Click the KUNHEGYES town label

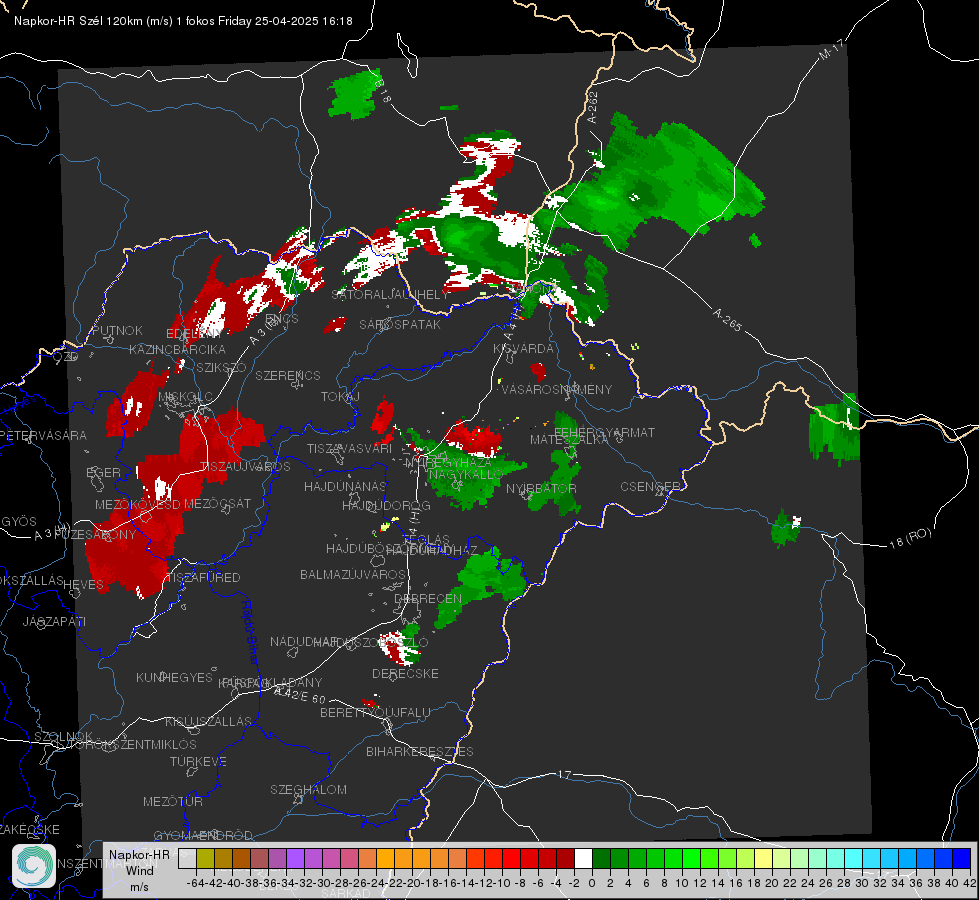pyautogui.click(x=174, y=677)
